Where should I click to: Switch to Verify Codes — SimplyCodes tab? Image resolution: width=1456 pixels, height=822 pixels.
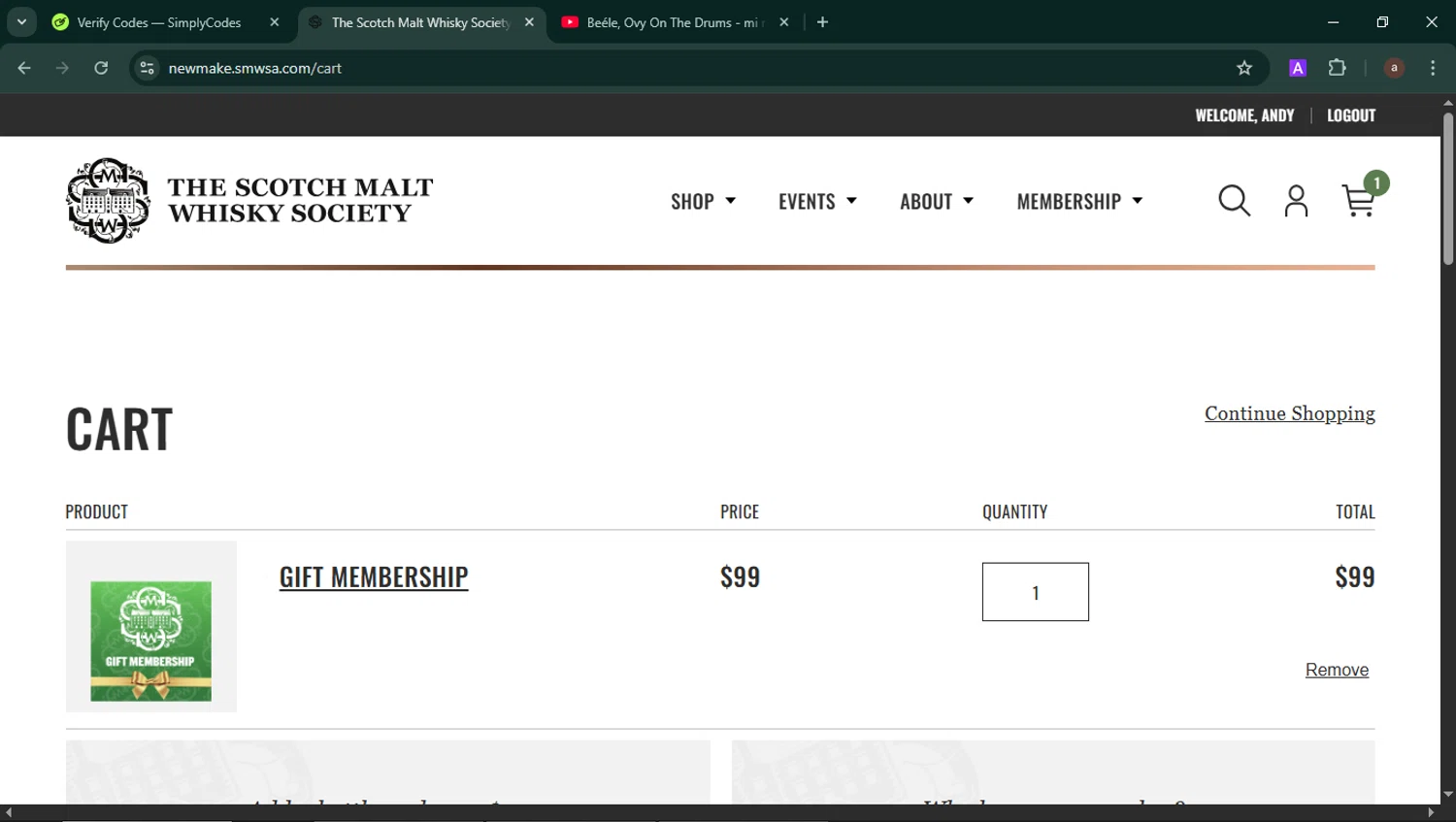pos(159,22)
